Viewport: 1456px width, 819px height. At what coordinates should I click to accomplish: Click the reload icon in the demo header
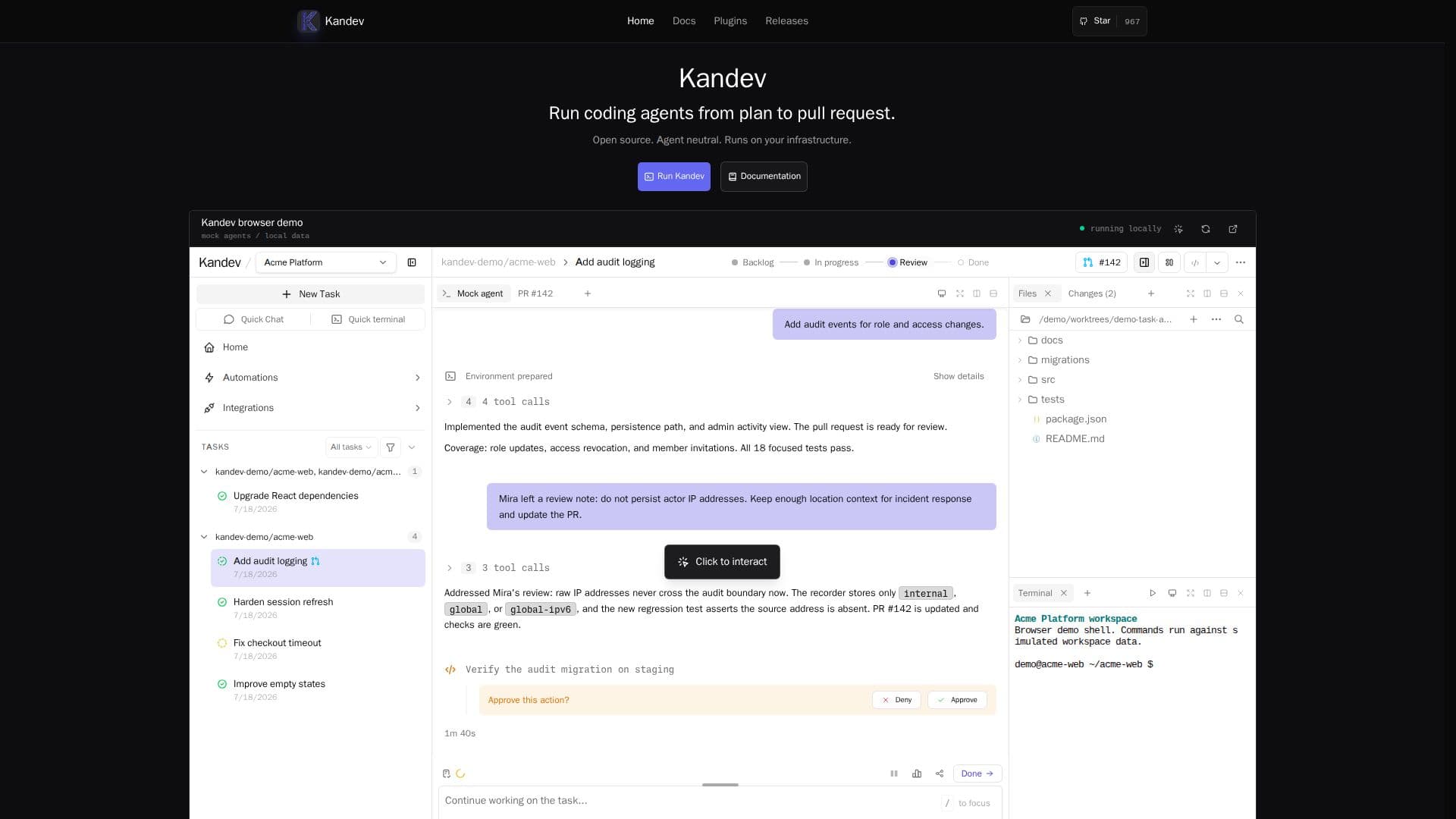[x=1206, y=229]
